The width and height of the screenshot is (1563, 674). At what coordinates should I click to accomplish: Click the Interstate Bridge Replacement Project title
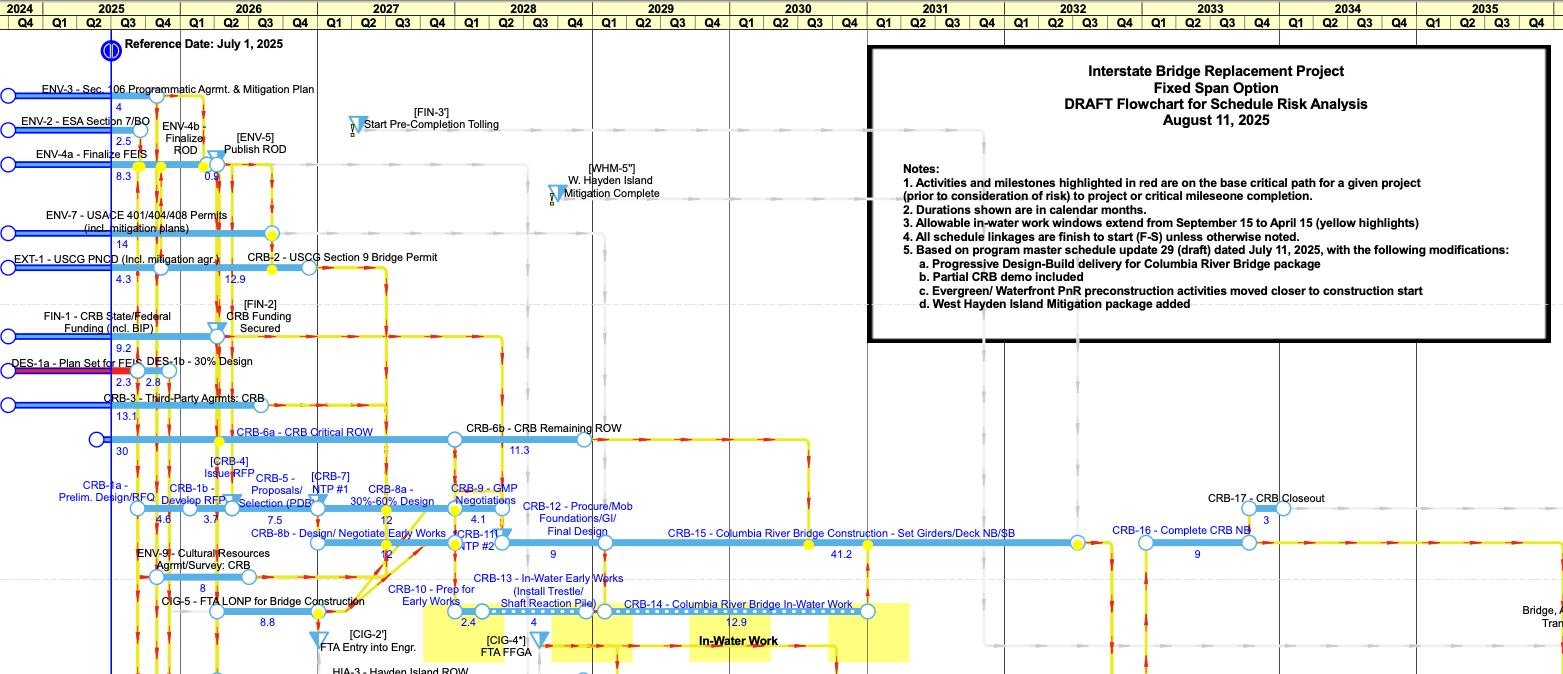pos(1215,71)
